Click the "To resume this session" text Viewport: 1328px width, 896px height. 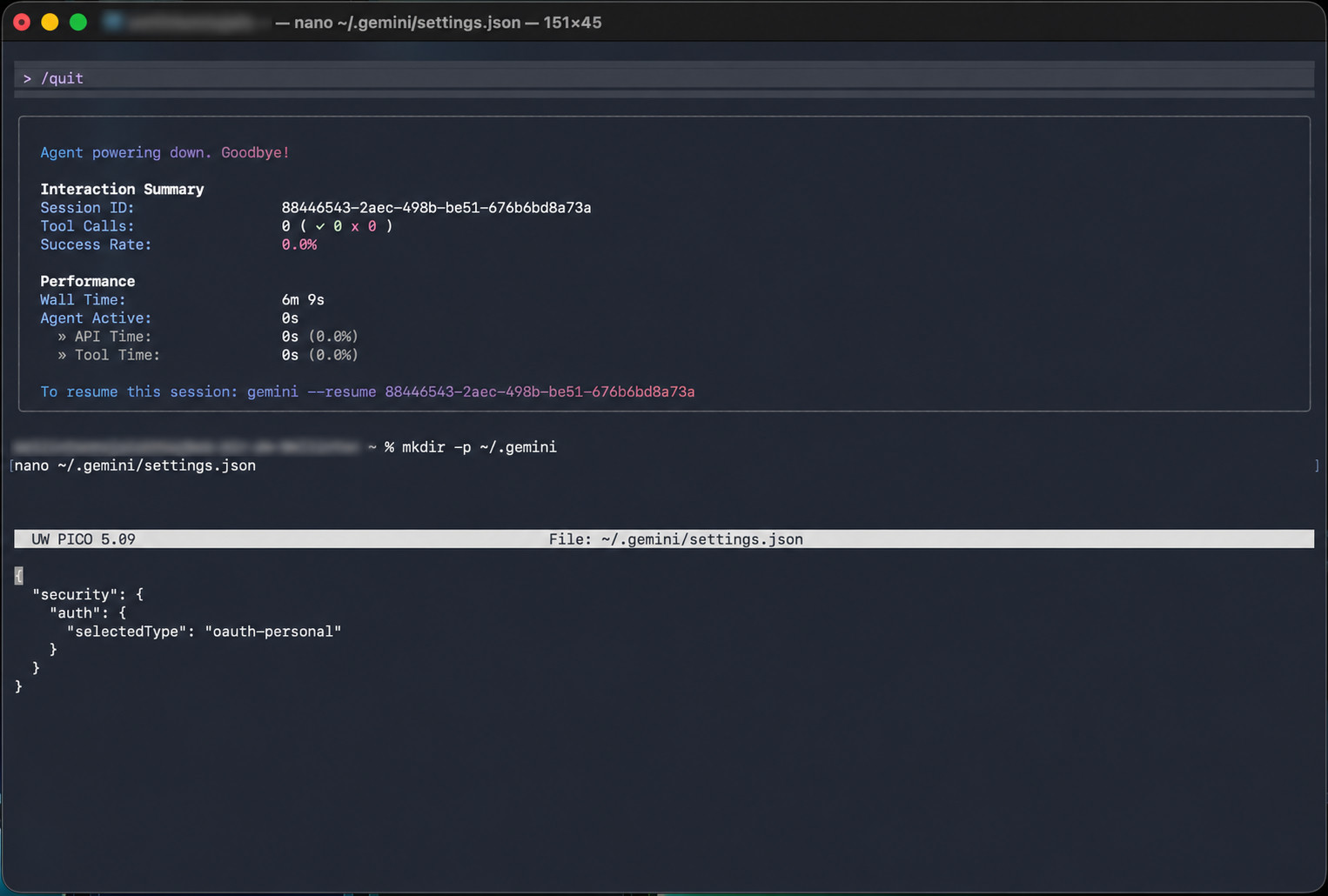(x=138, y=391)
